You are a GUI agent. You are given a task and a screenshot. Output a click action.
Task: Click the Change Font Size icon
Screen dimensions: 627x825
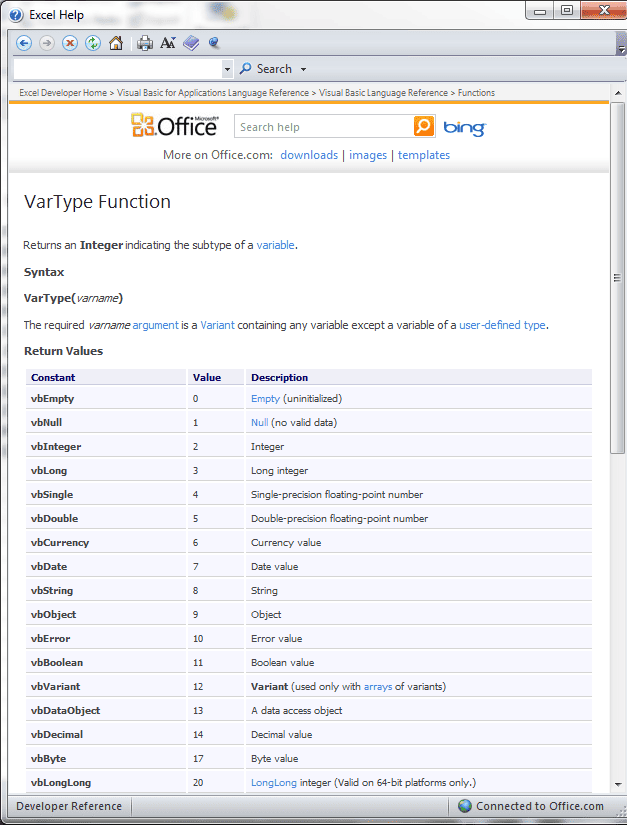click(x=168, y=43)
